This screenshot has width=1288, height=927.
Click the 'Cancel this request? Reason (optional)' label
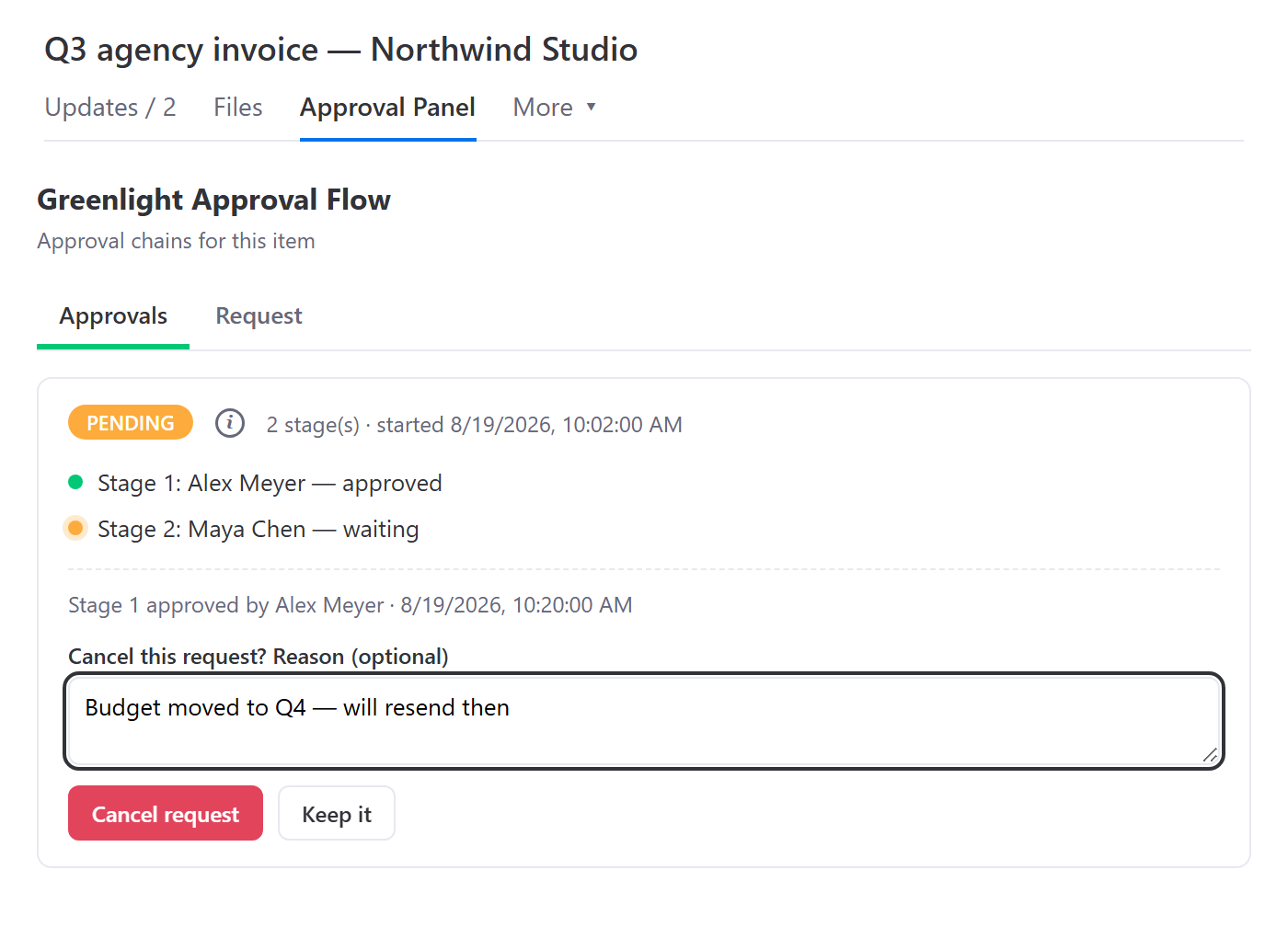[259, 657]
